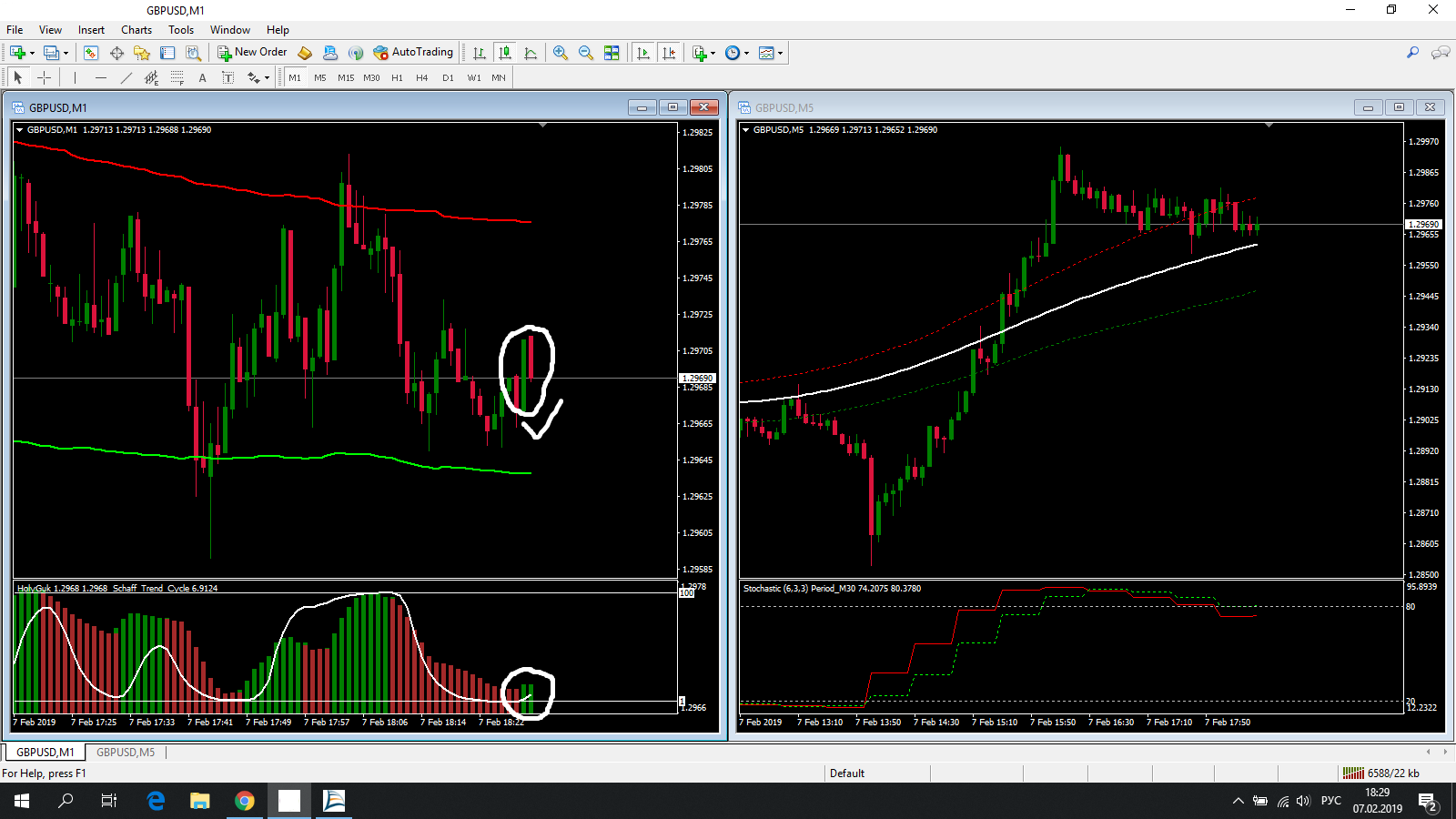The width and height of the screenshot is (1456, 819).
Task: Open the chat bubbles icon at top right
Action: [1441, 53]
